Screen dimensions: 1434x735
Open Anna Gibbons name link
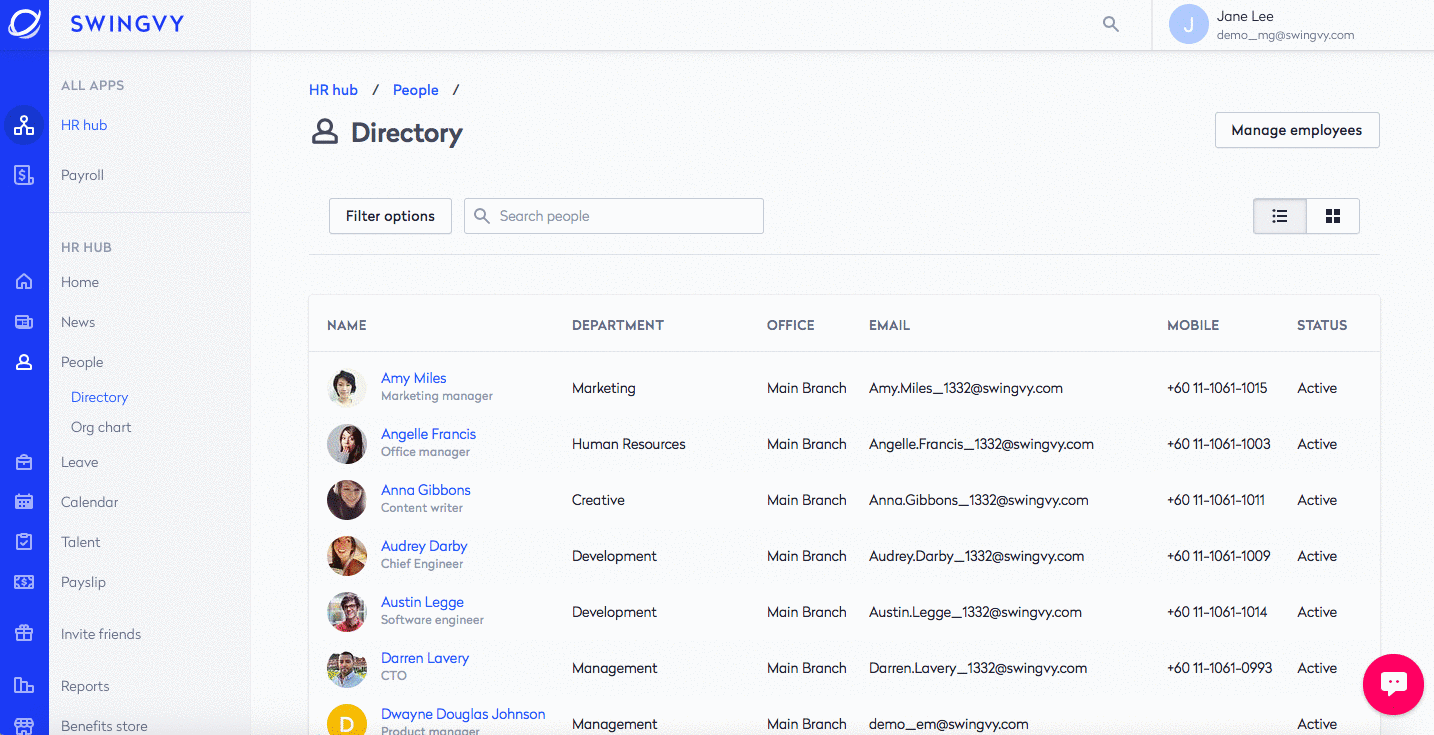coord(426,490)
